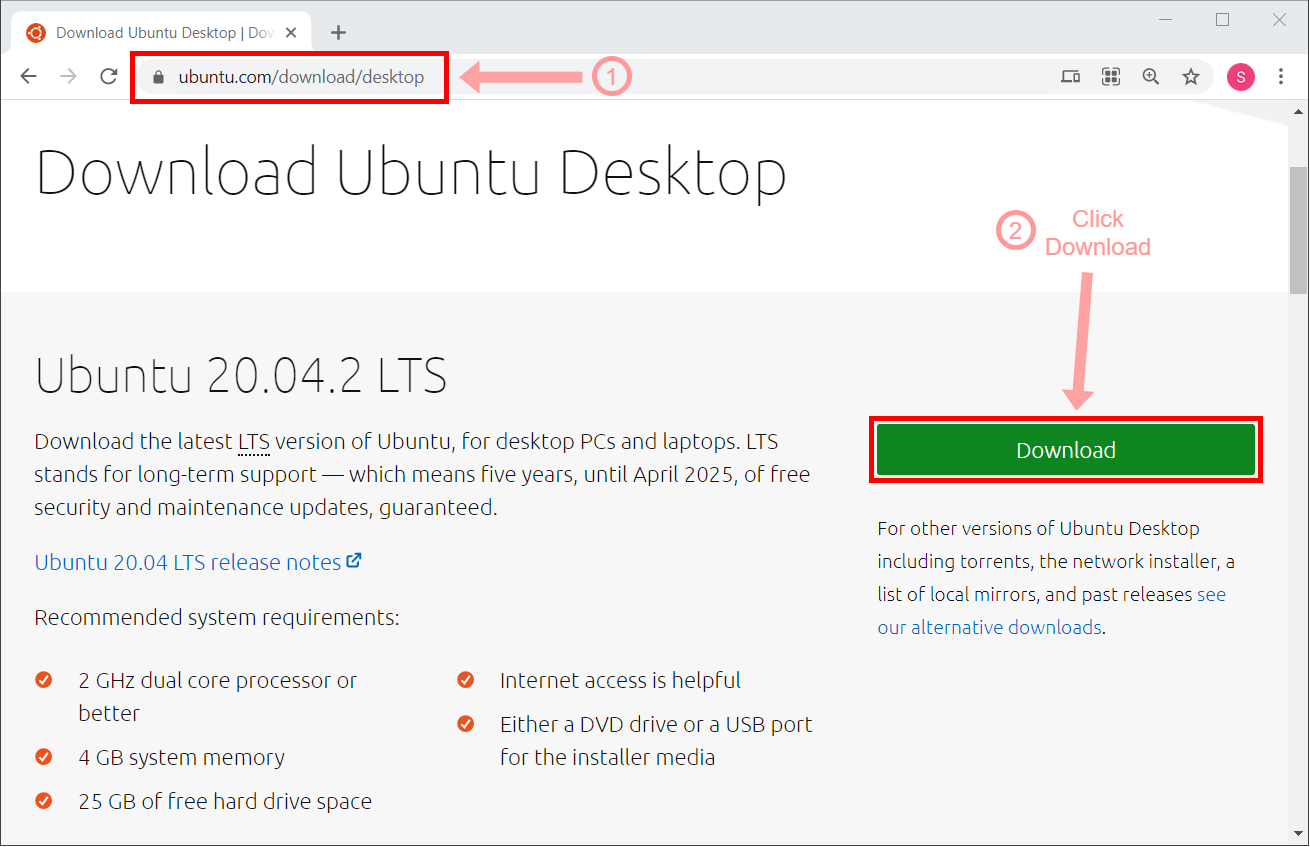1310x847 pixels.
Task: Reload the current page
Action: pyautogui.click(x=109, y=76)
